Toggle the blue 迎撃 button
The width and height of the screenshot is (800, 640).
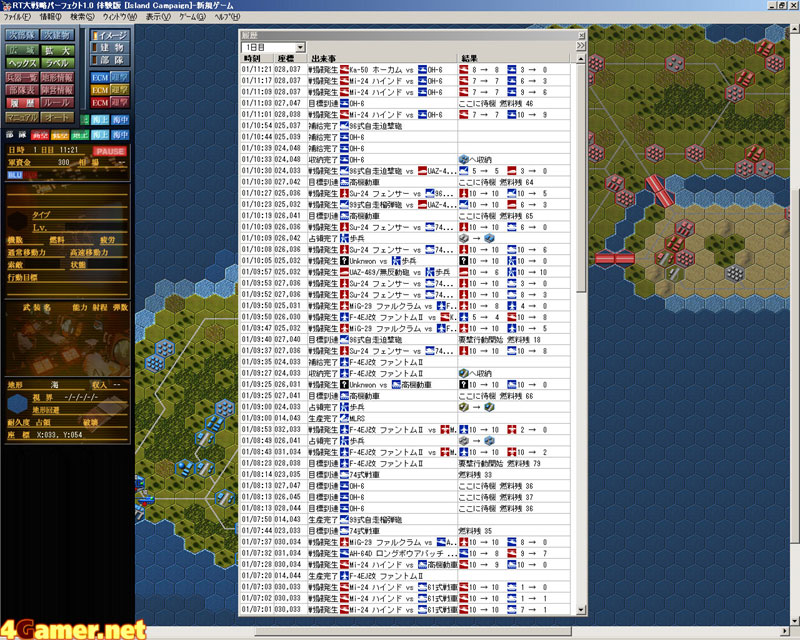tap(119, 78)
